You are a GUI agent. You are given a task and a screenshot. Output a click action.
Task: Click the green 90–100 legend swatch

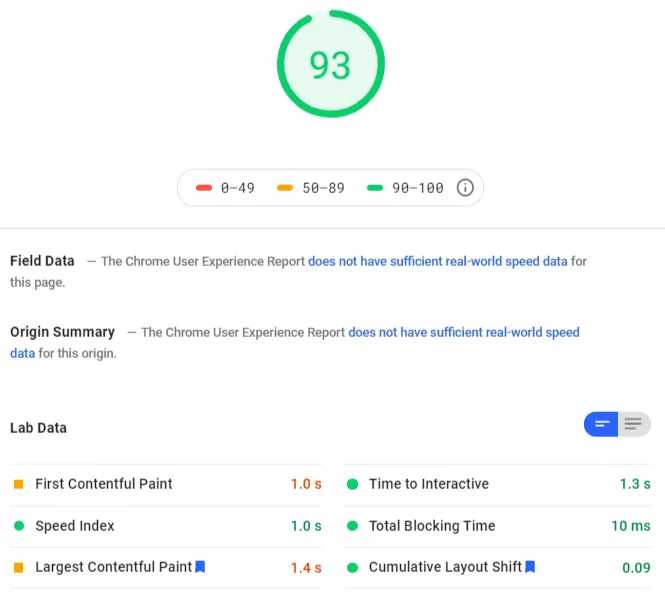tap(375, 188)
